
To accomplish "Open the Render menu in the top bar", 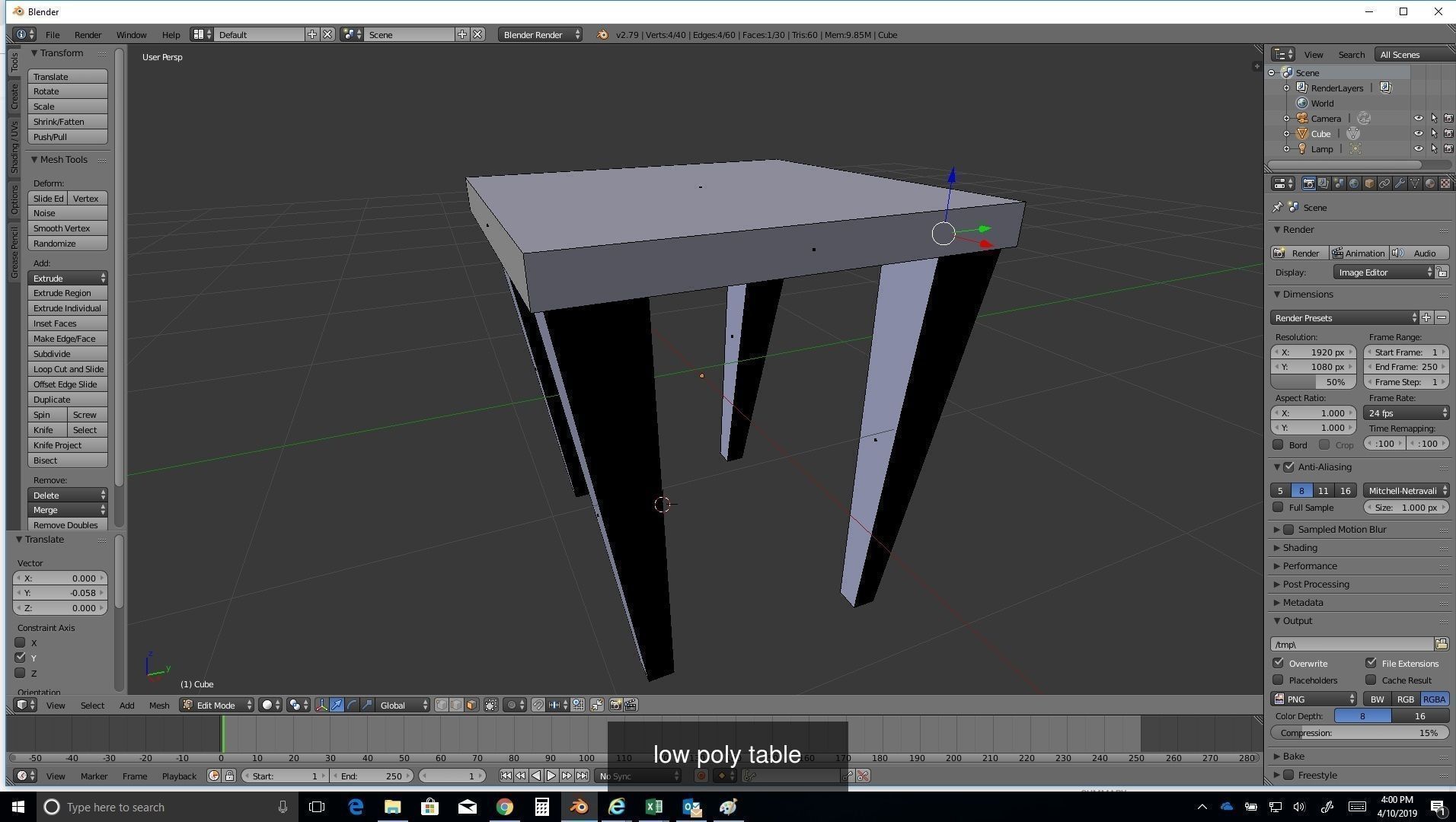I will (88, 34).
